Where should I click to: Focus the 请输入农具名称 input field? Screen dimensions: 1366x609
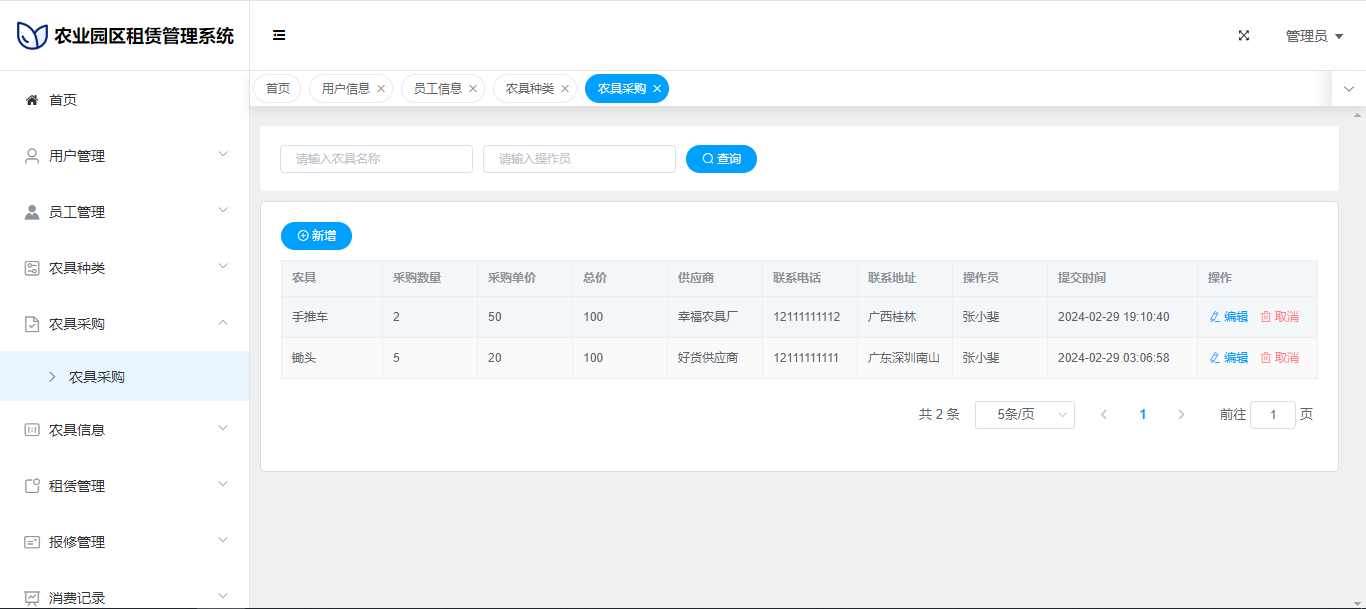click(x=376, y=159)
